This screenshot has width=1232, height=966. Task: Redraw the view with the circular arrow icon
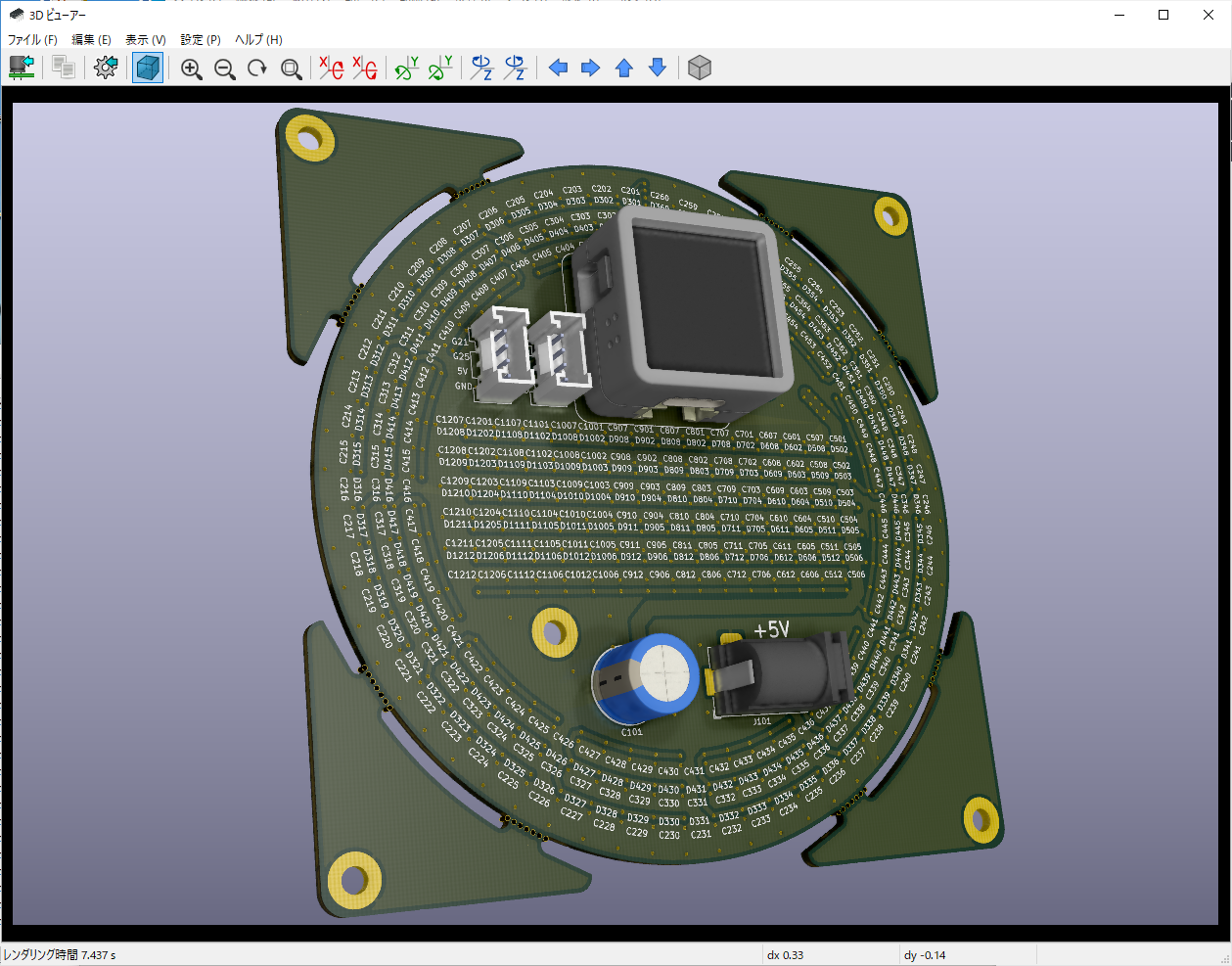click(257, 68)
